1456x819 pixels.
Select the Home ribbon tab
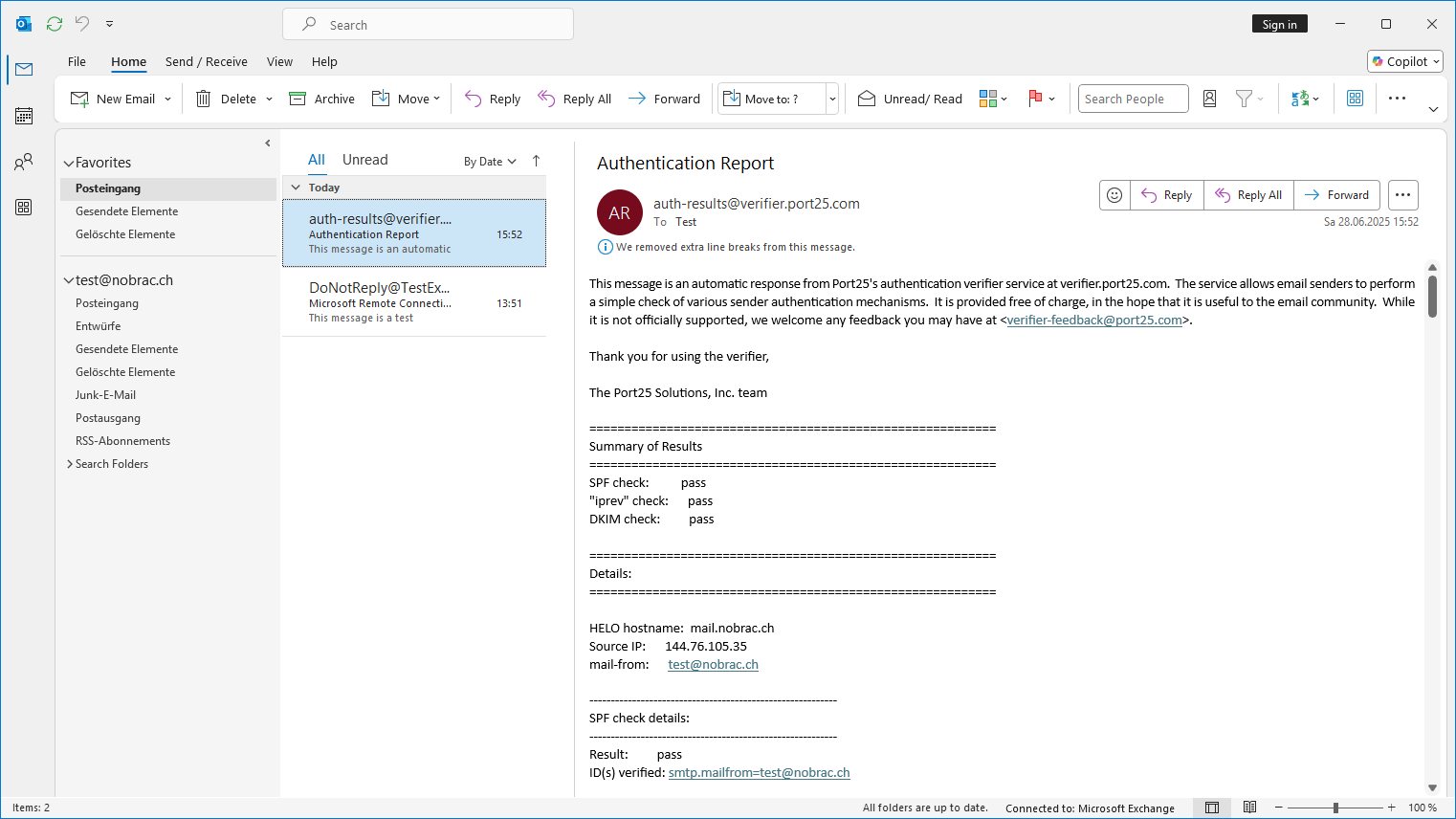point(128,61)
